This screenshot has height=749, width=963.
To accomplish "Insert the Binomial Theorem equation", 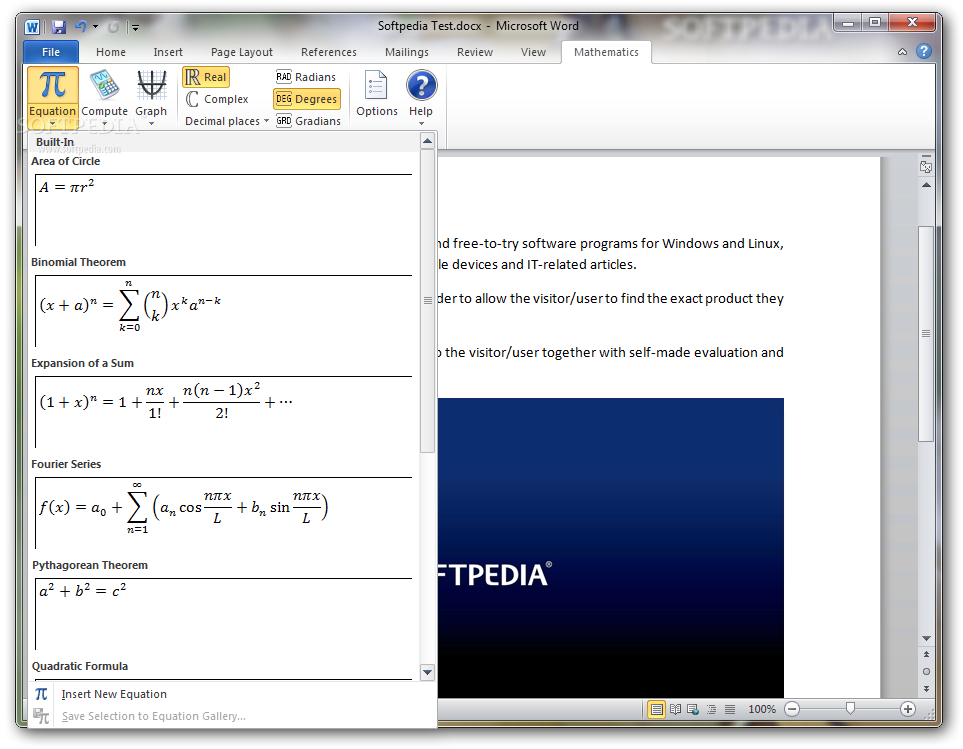I will click(x=223, y=311).
